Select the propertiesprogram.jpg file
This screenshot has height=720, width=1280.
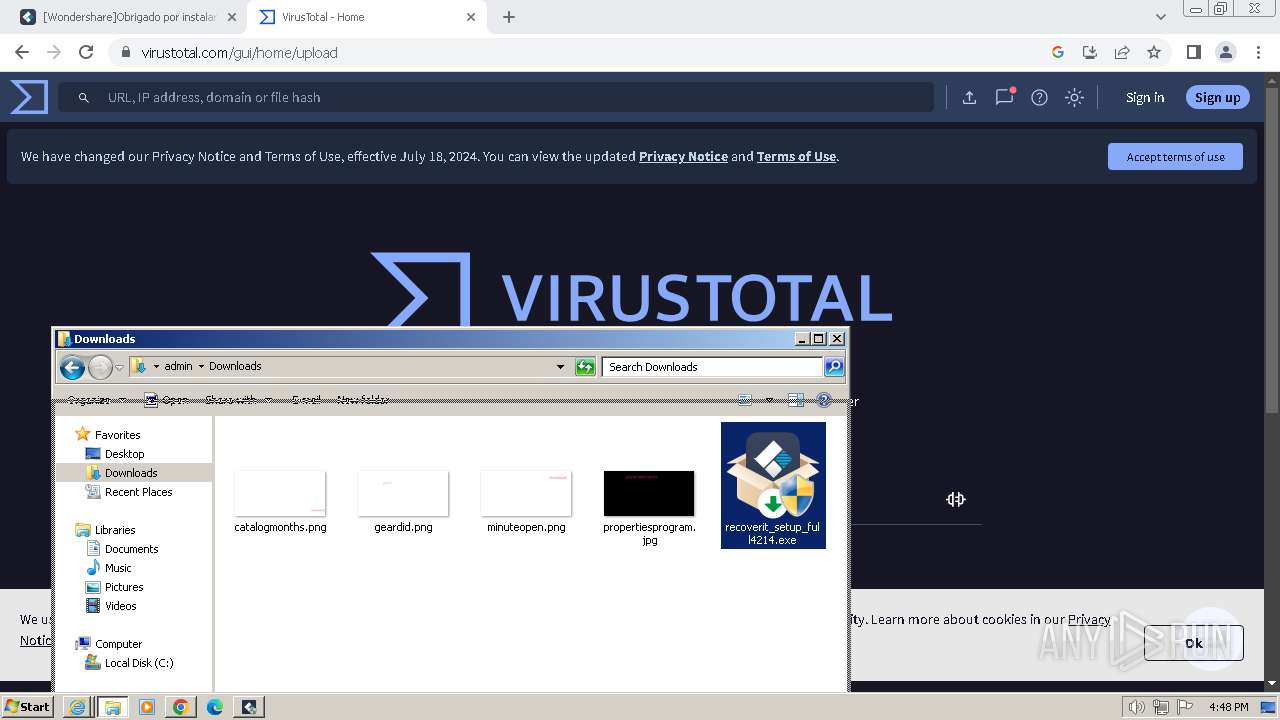coord(649,508)
